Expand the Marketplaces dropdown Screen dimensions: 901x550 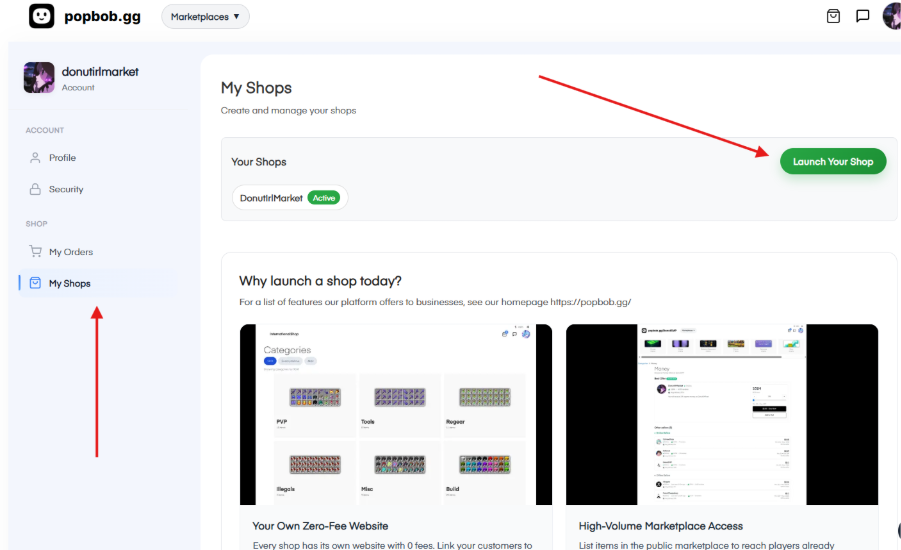coord(205,17)
